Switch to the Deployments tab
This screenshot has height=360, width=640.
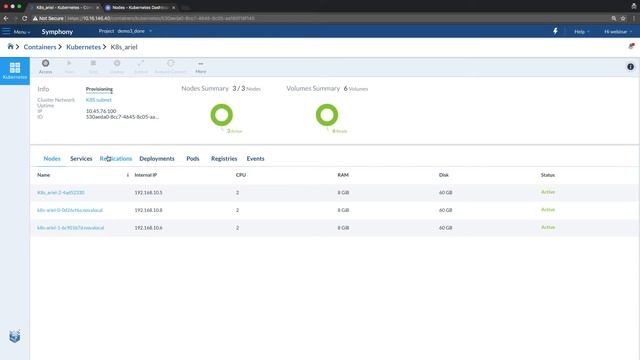point(157,158)
